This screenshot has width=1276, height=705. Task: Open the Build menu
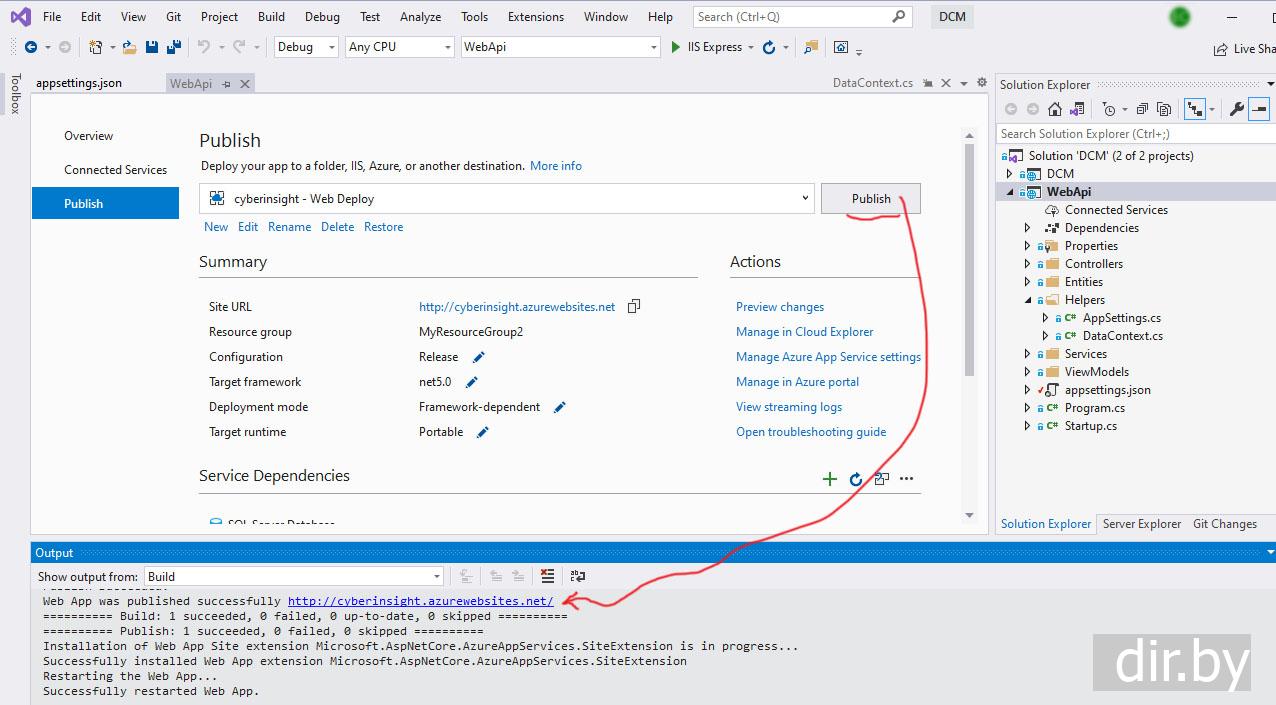pos(270,16)
